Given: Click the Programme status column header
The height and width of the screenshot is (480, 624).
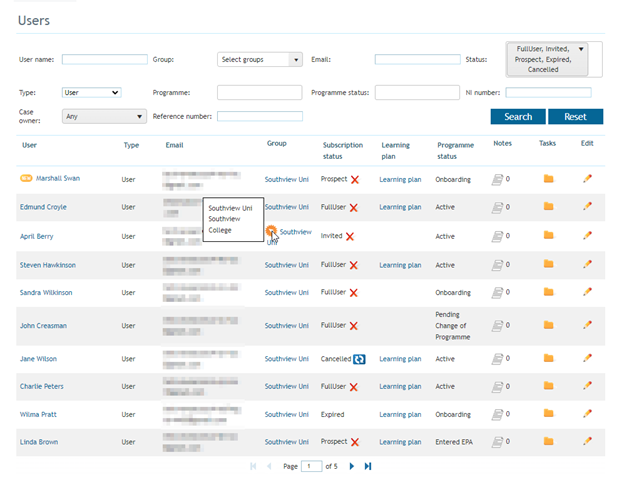Looking at the screenshot, I should (455, 151).
